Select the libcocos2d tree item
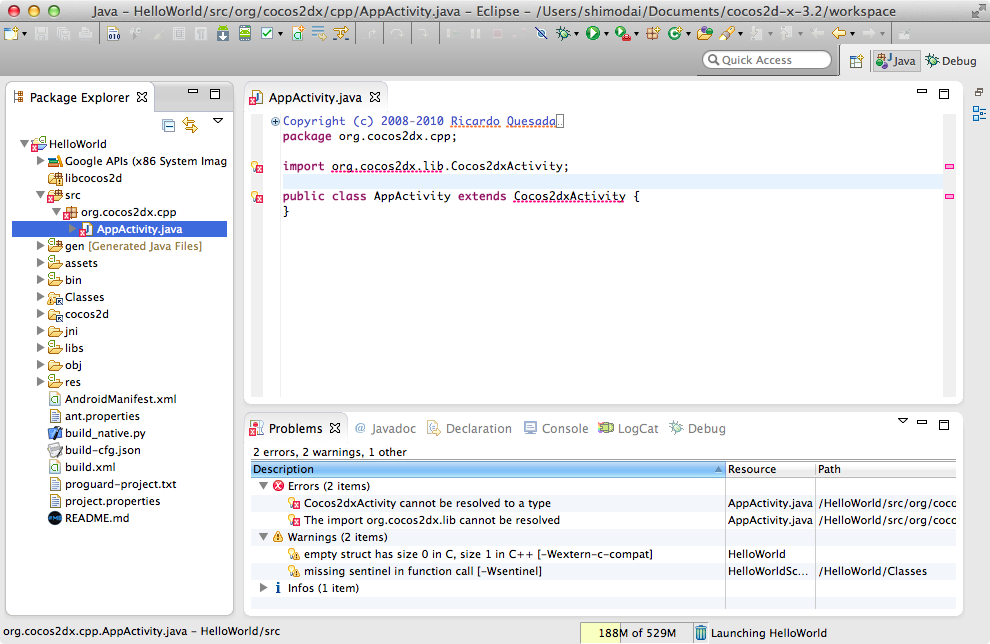 [x=93, y=178]
